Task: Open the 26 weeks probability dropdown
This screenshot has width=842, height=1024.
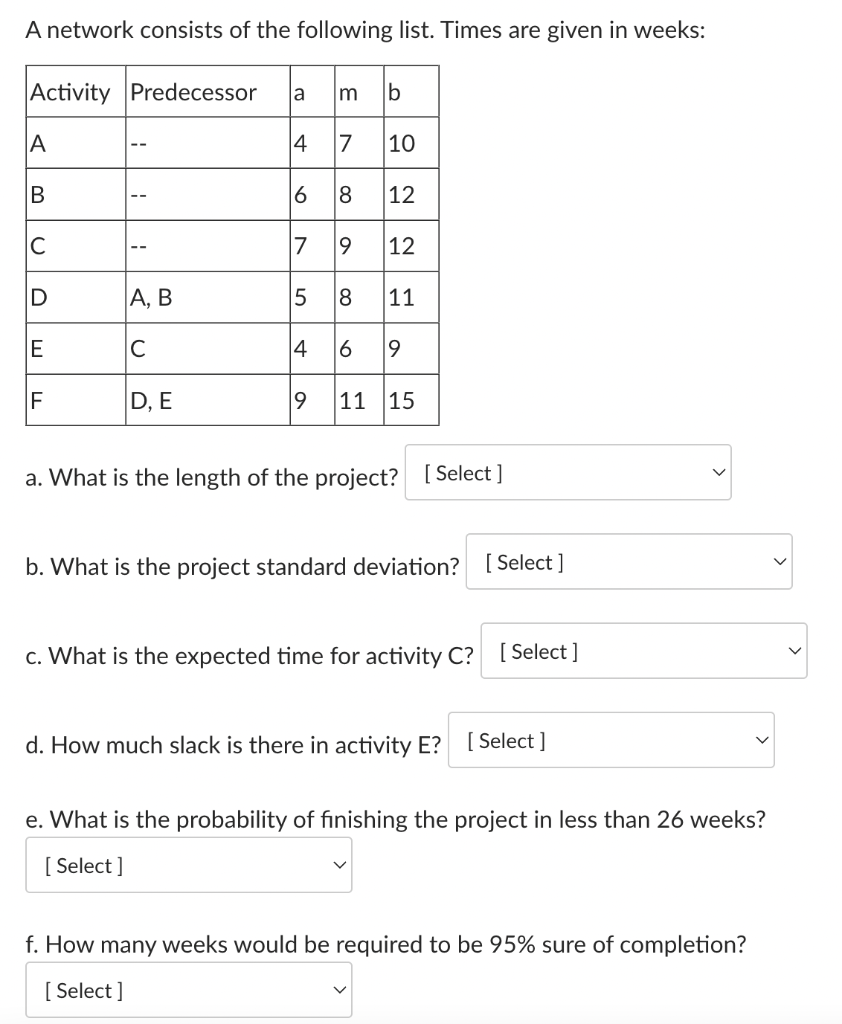Action: coord(189,866)
